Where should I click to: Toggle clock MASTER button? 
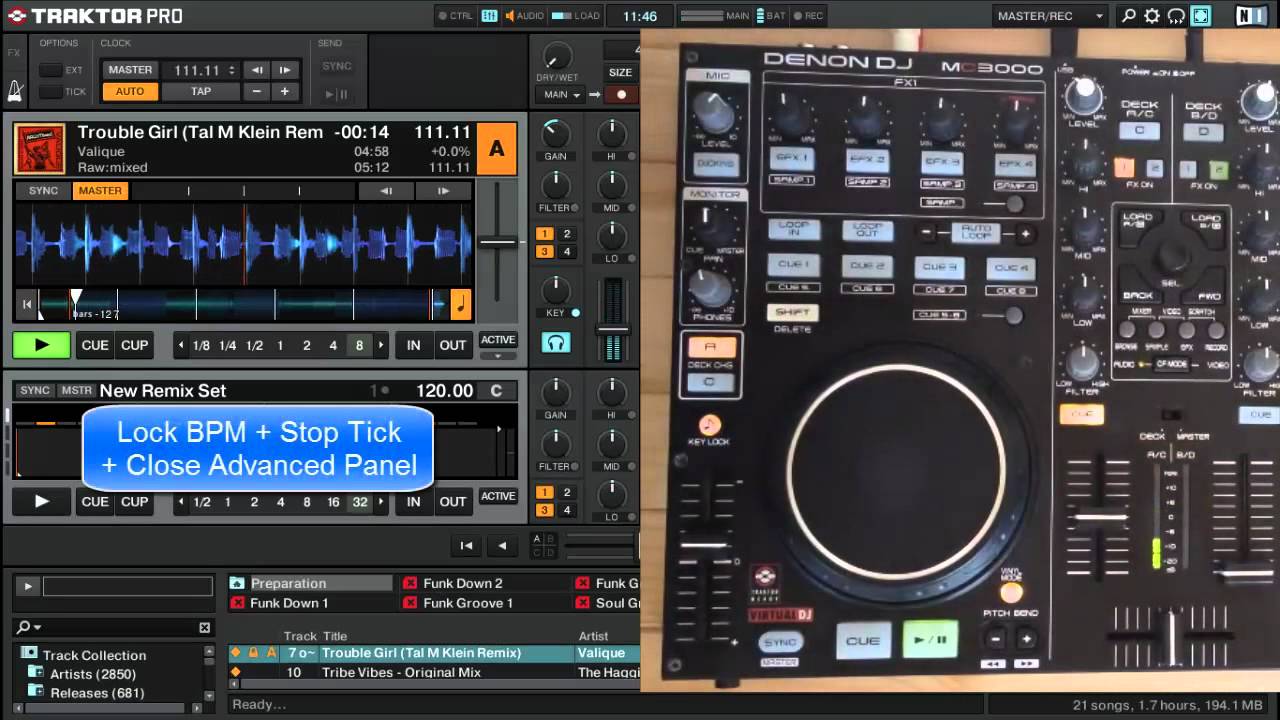(x=130, y=70)
